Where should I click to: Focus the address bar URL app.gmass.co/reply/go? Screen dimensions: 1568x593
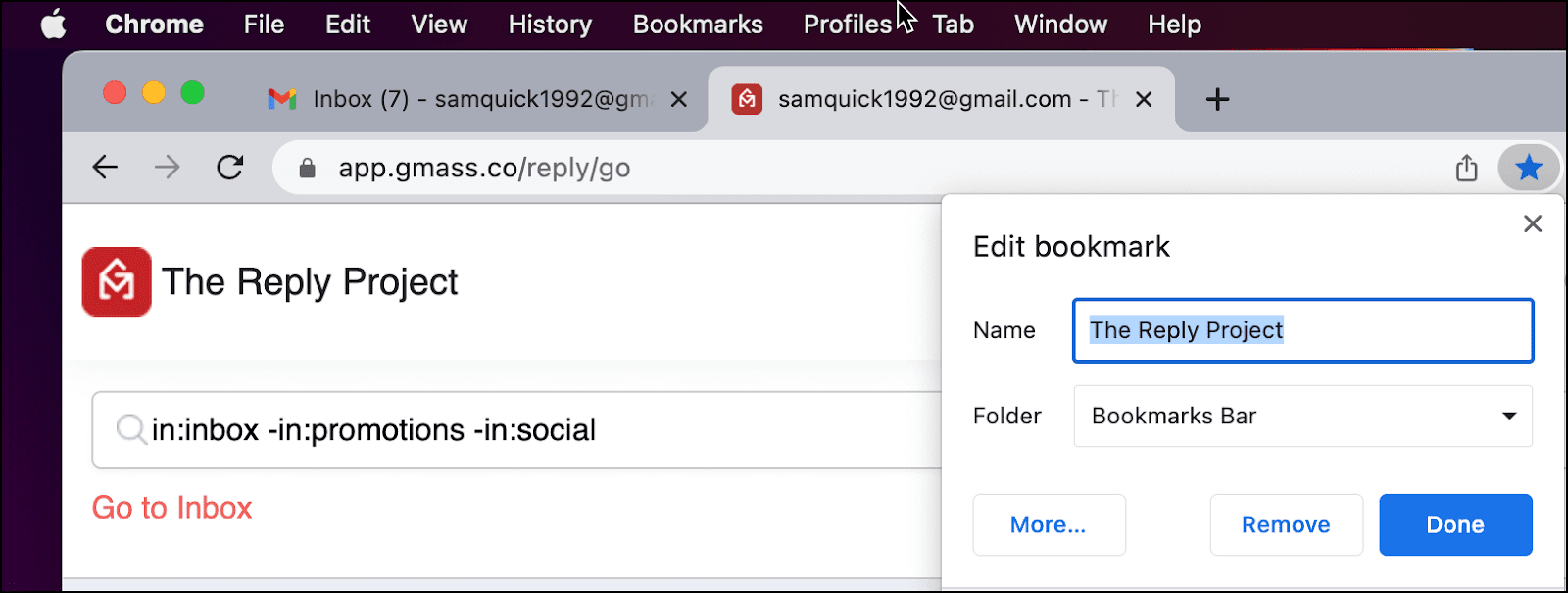484,169
